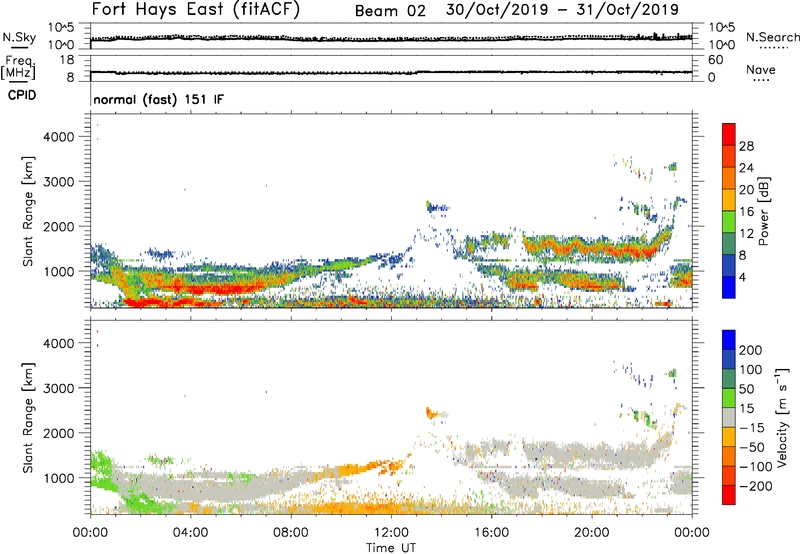Click the '20:00' time tick label

click(592, 533)
